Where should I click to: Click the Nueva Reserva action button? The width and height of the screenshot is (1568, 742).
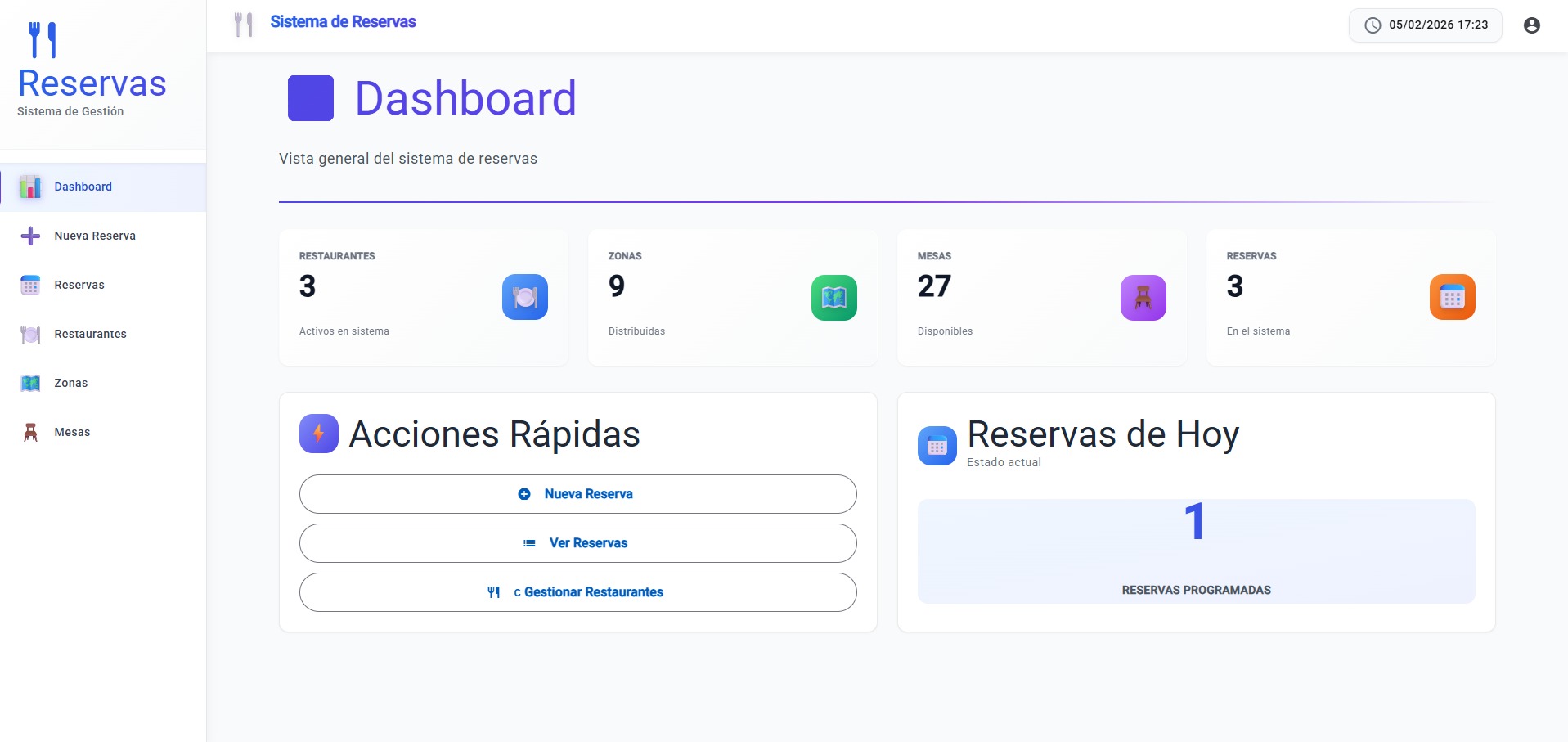pyautogui.click(x=577, y=494)
